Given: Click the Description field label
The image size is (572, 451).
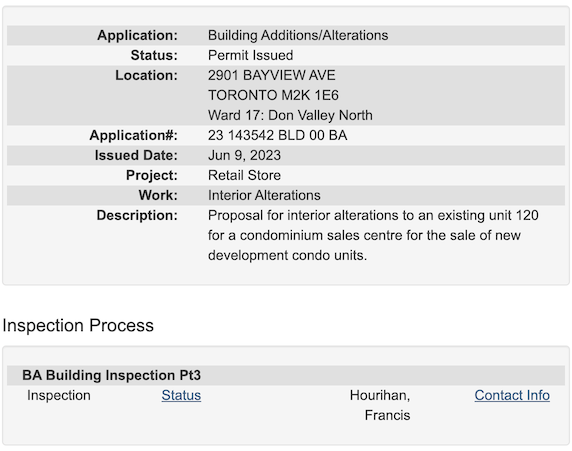Looking at the screenshot, I should 137,216.
